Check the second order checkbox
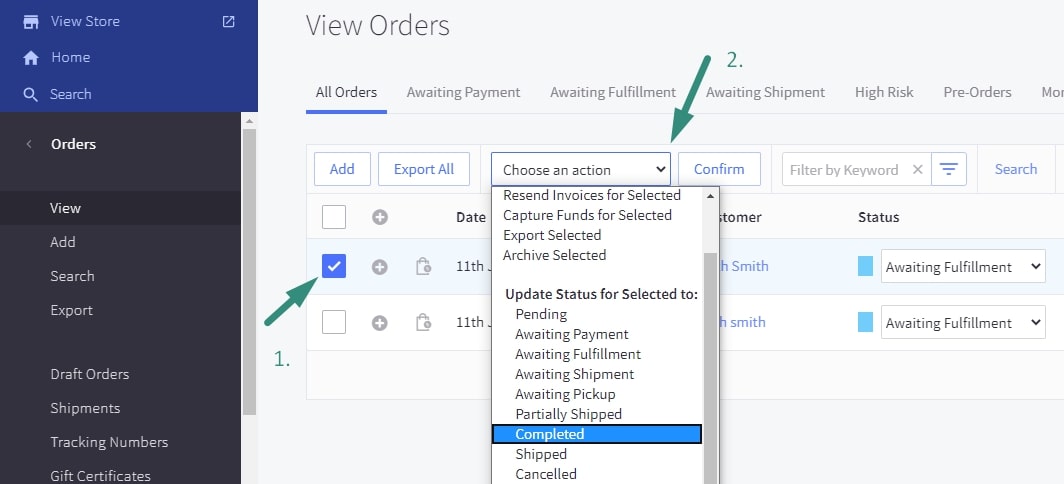This screenshot has width=1064, height=484. point(334,322)
